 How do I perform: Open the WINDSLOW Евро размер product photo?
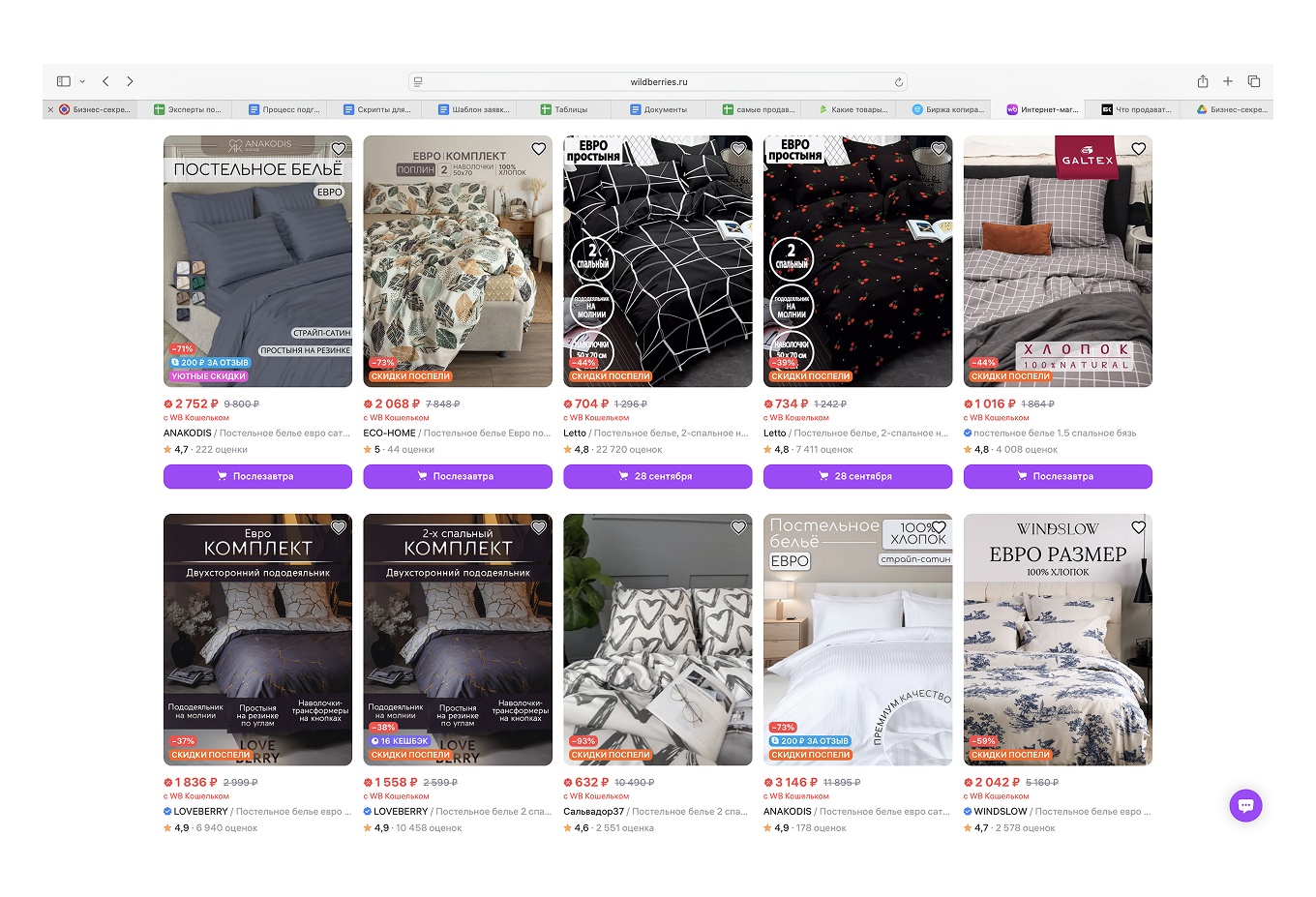[1058, 640]
